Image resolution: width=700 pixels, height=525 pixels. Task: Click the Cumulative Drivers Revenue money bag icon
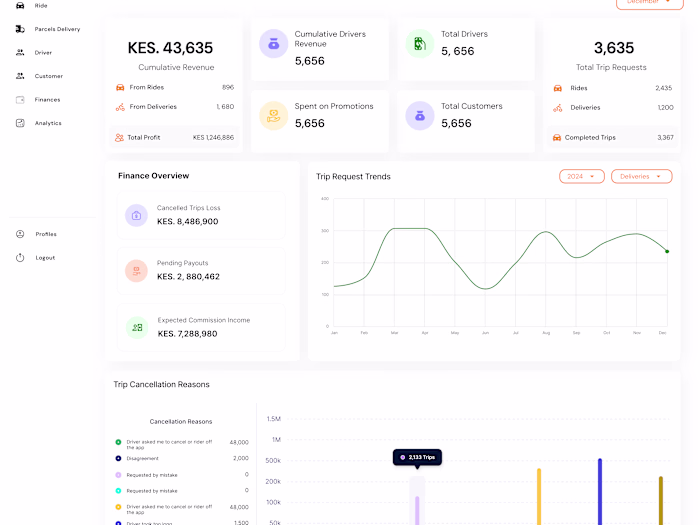(x=274, y=44)
